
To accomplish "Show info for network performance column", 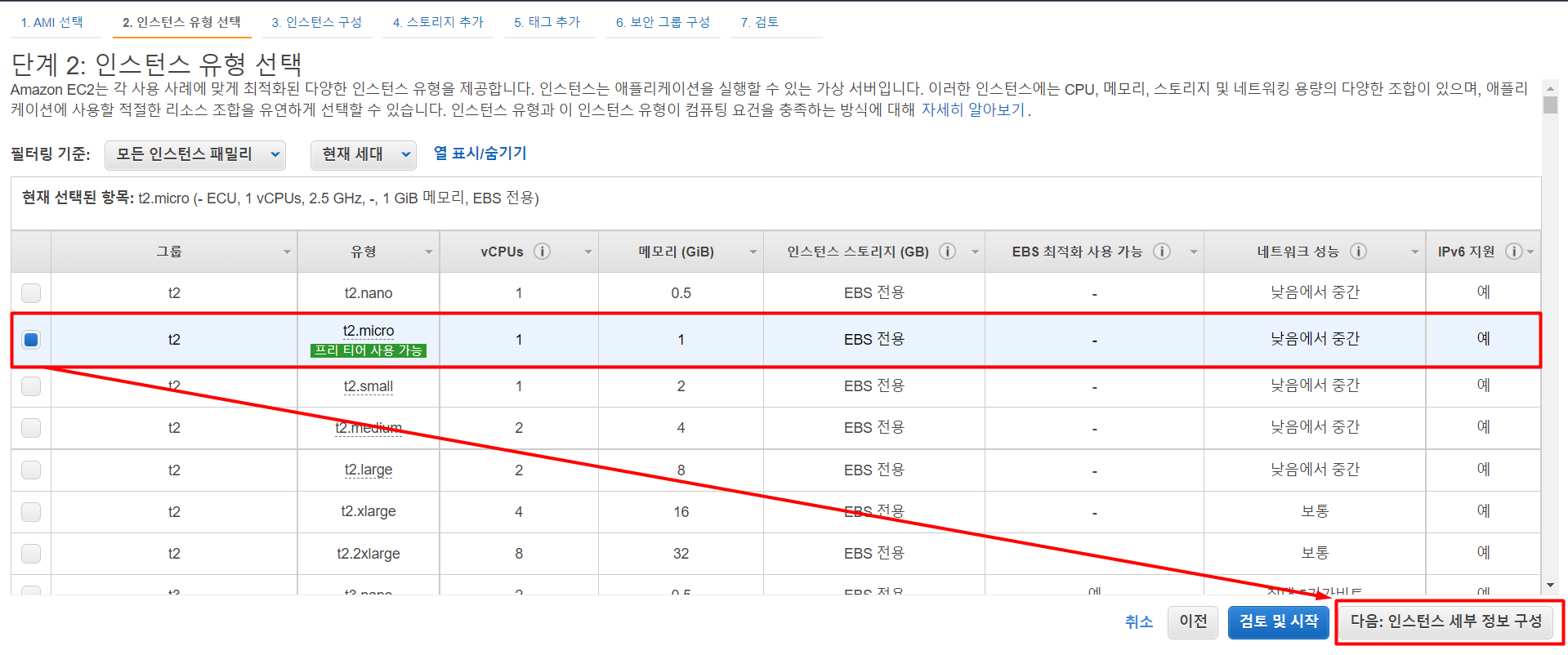I will pyautogui.click(x=1358, y=252).
